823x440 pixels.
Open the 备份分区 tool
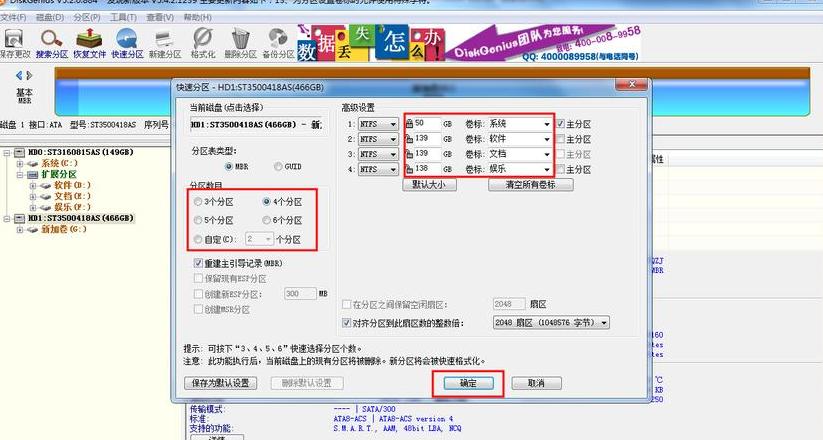click(x=278, y=43)
